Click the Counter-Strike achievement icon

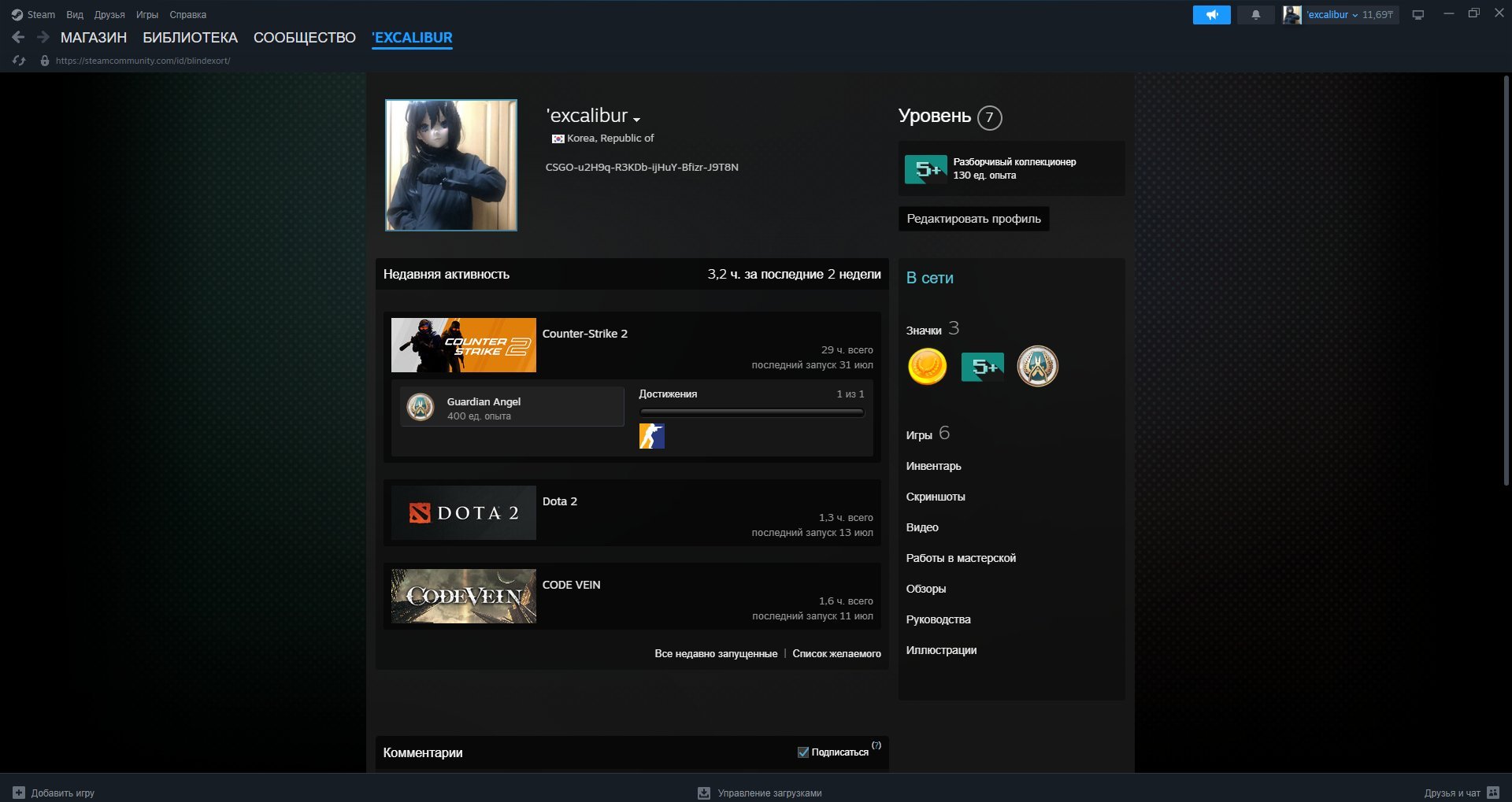652,436
